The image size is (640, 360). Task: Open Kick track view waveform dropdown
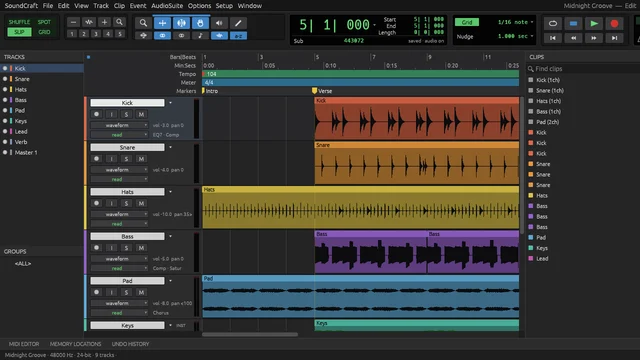[x=119, y=125]
